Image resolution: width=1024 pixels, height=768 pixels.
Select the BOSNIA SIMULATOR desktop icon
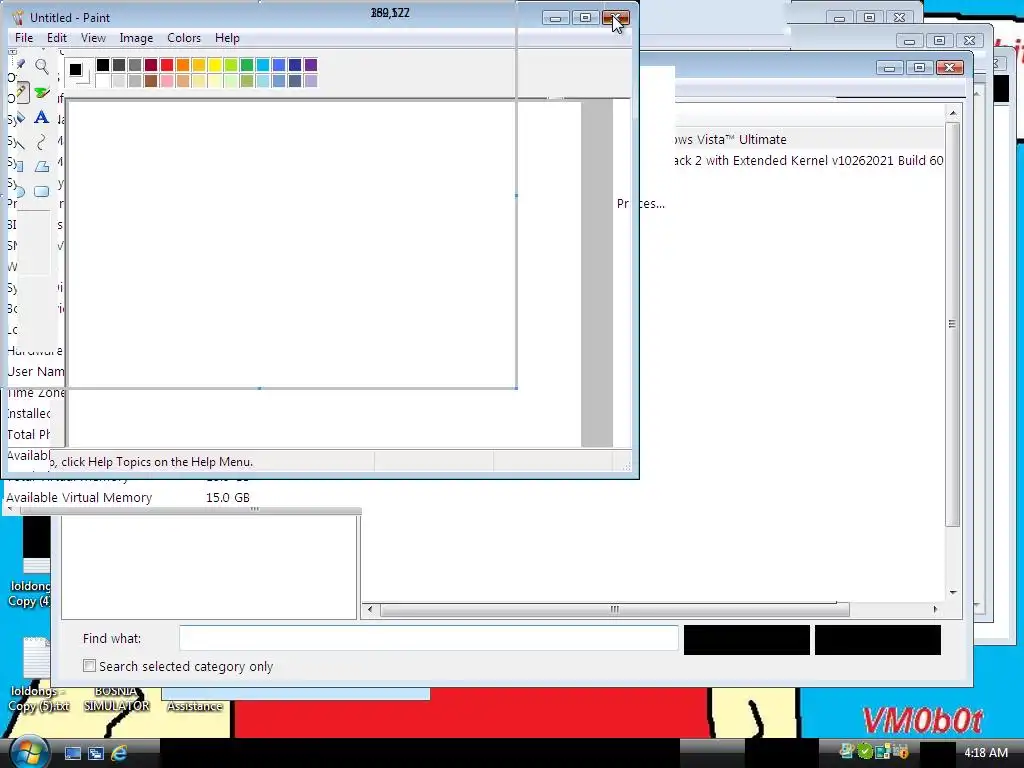[x=116, y=699]
